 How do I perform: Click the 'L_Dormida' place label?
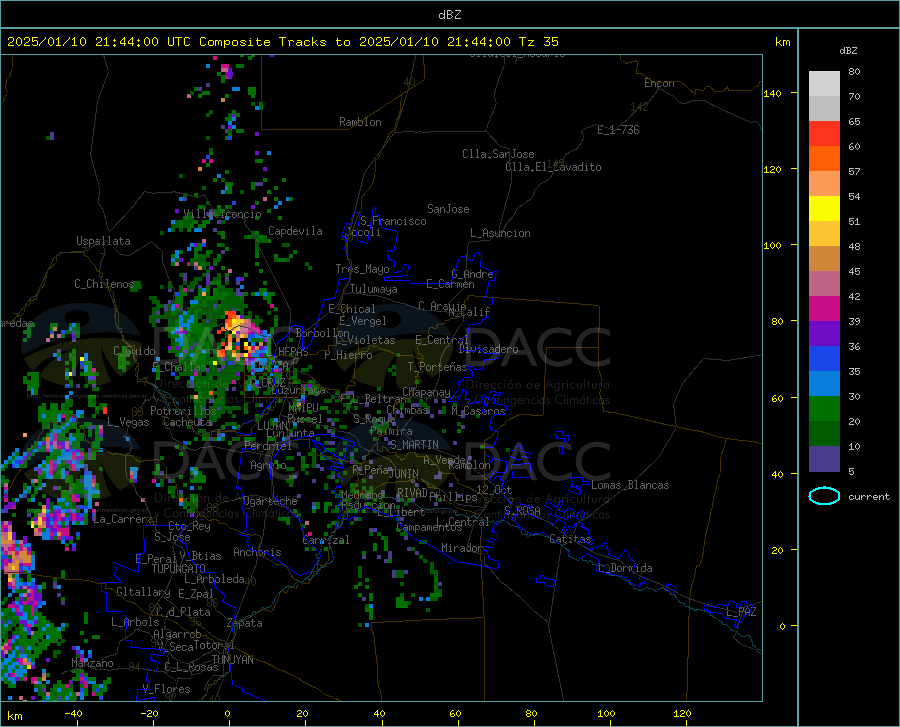tap(624, 568)
